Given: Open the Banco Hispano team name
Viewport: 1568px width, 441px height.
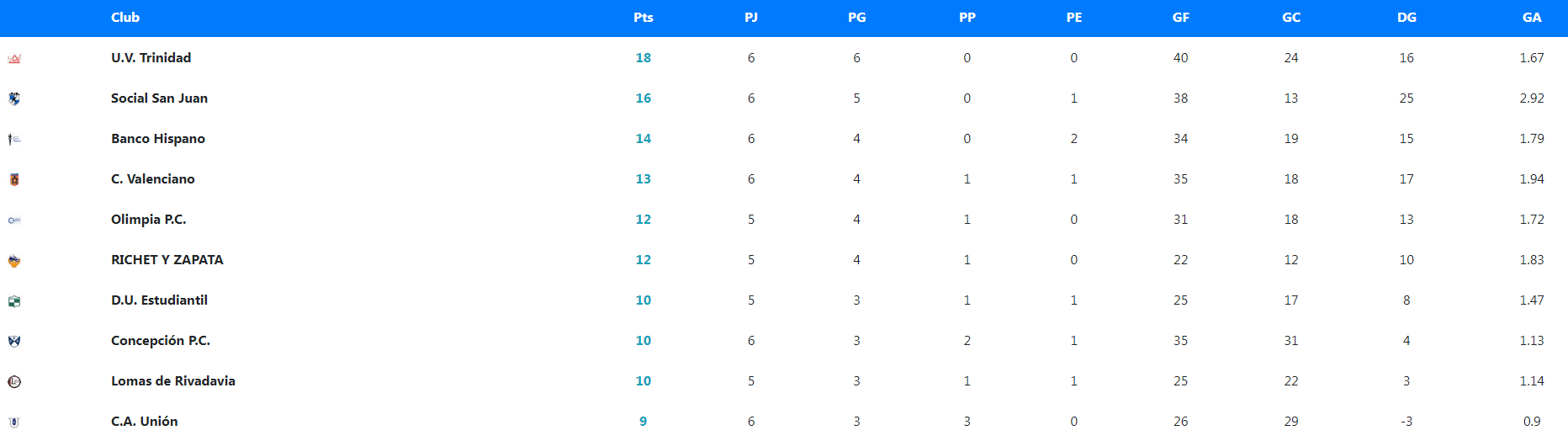Looking at the screenshot, I should click(158, 139).
